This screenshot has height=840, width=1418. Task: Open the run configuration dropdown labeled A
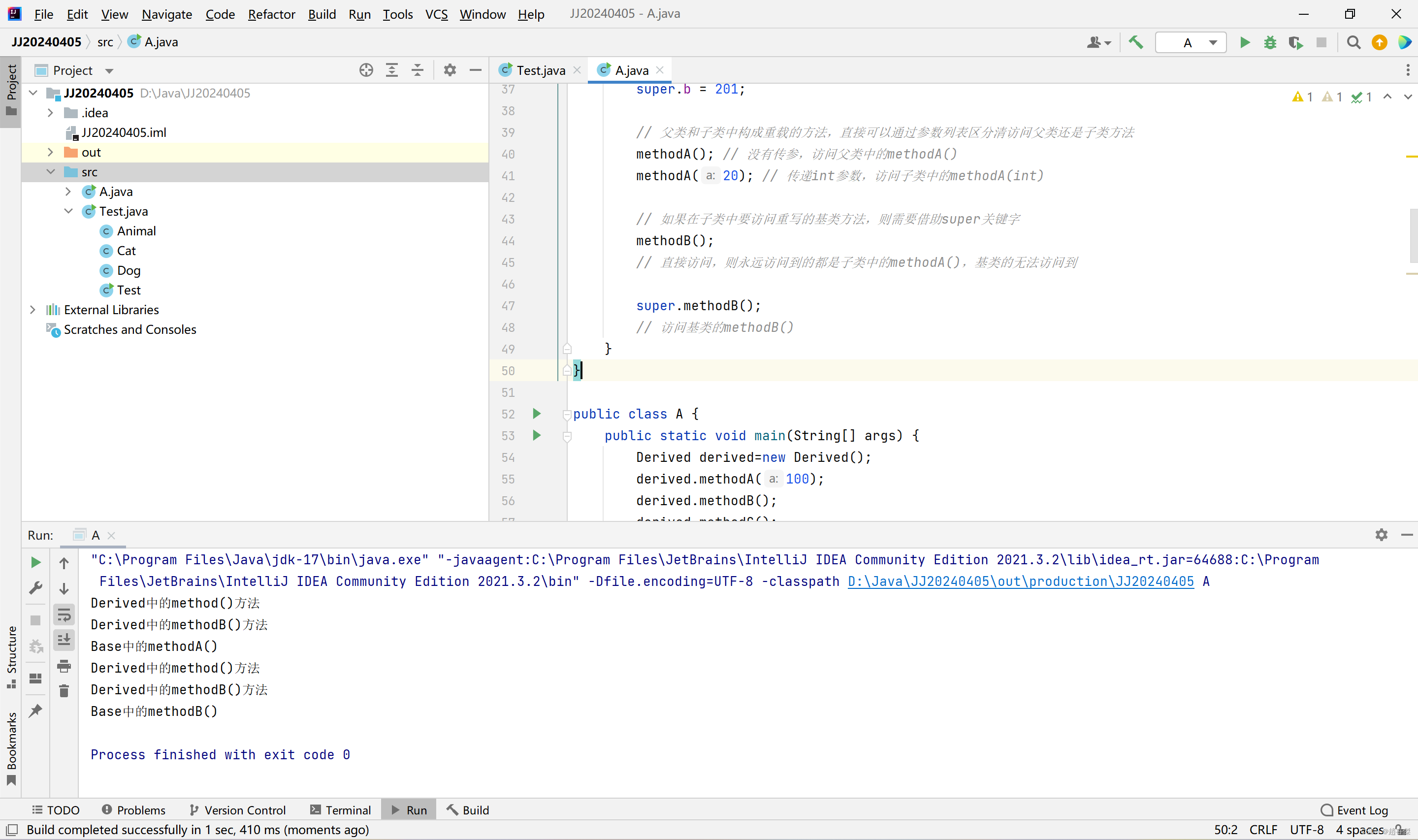(1191, 42)
